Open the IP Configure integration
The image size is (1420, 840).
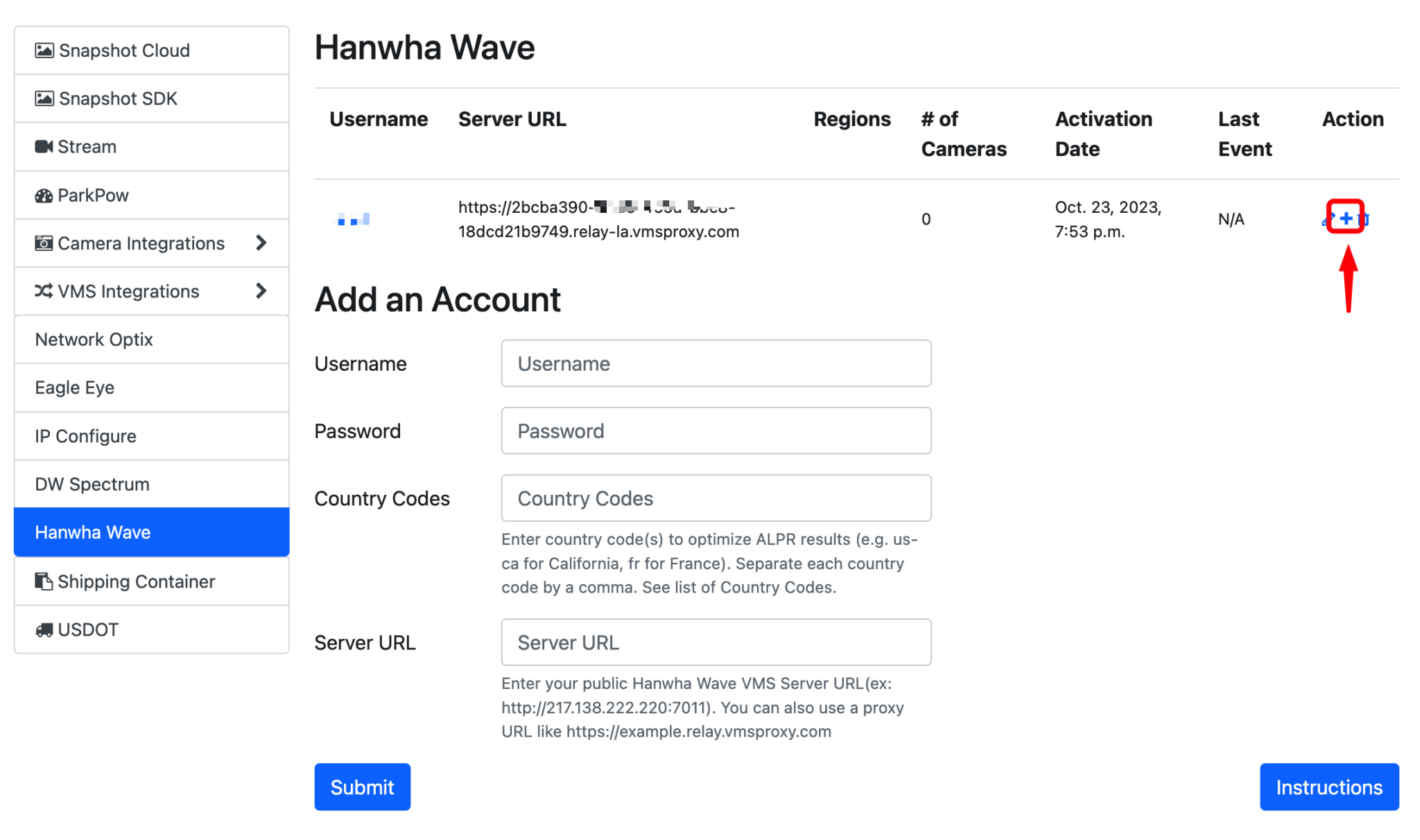[152, 436]
